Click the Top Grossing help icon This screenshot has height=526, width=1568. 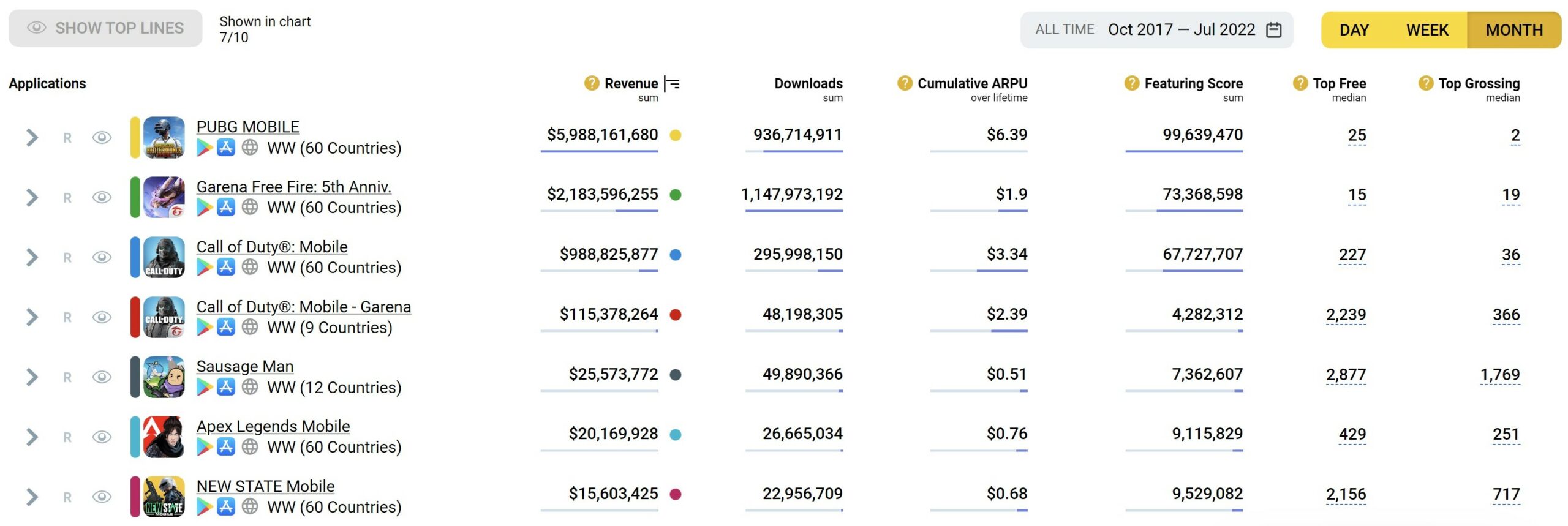pyautogui.click(x=1425, y=83)
